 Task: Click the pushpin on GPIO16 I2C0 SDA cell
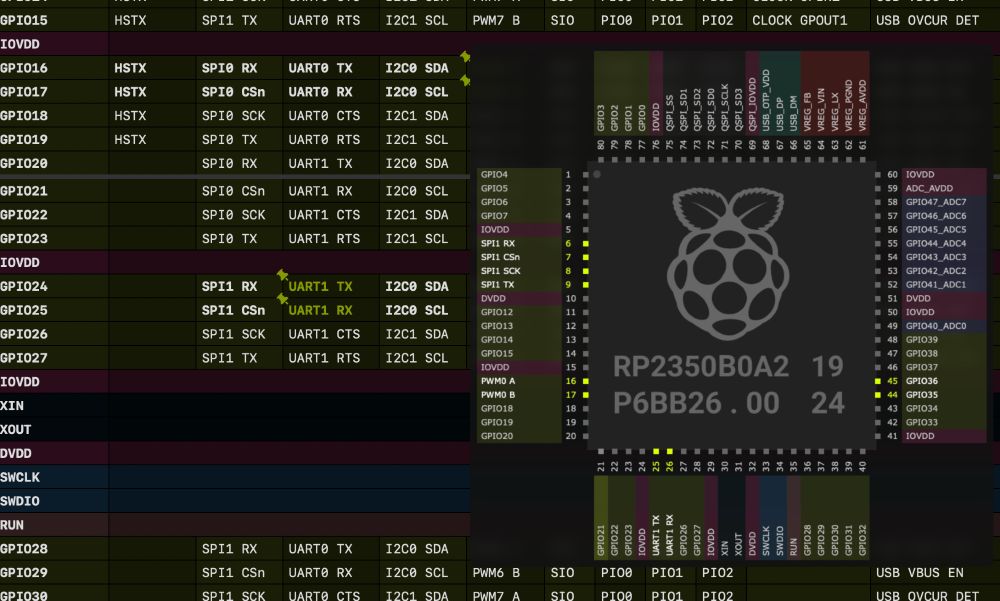pyautogui.click(x=465, y=57)
